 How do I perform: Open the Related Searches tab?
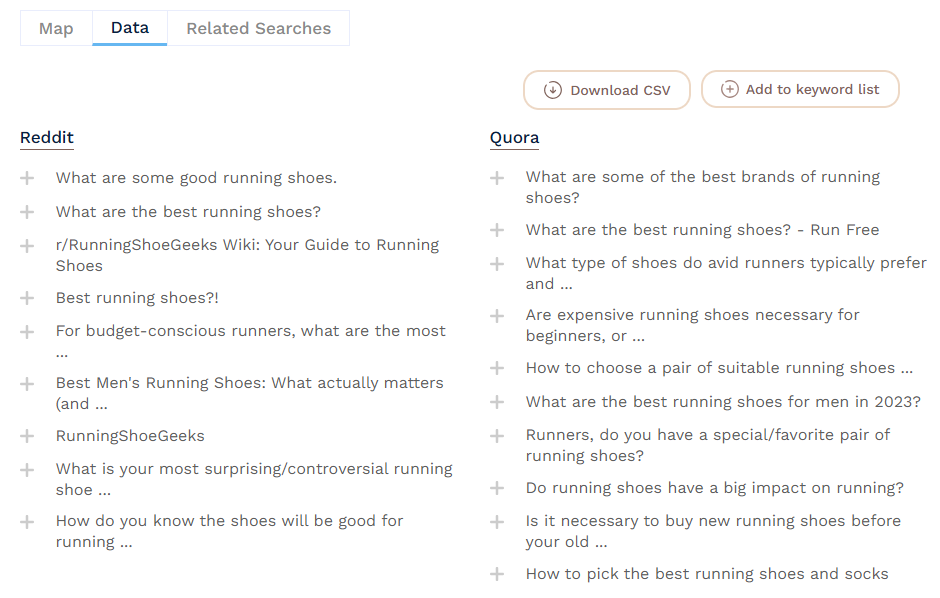coord(258,28)
